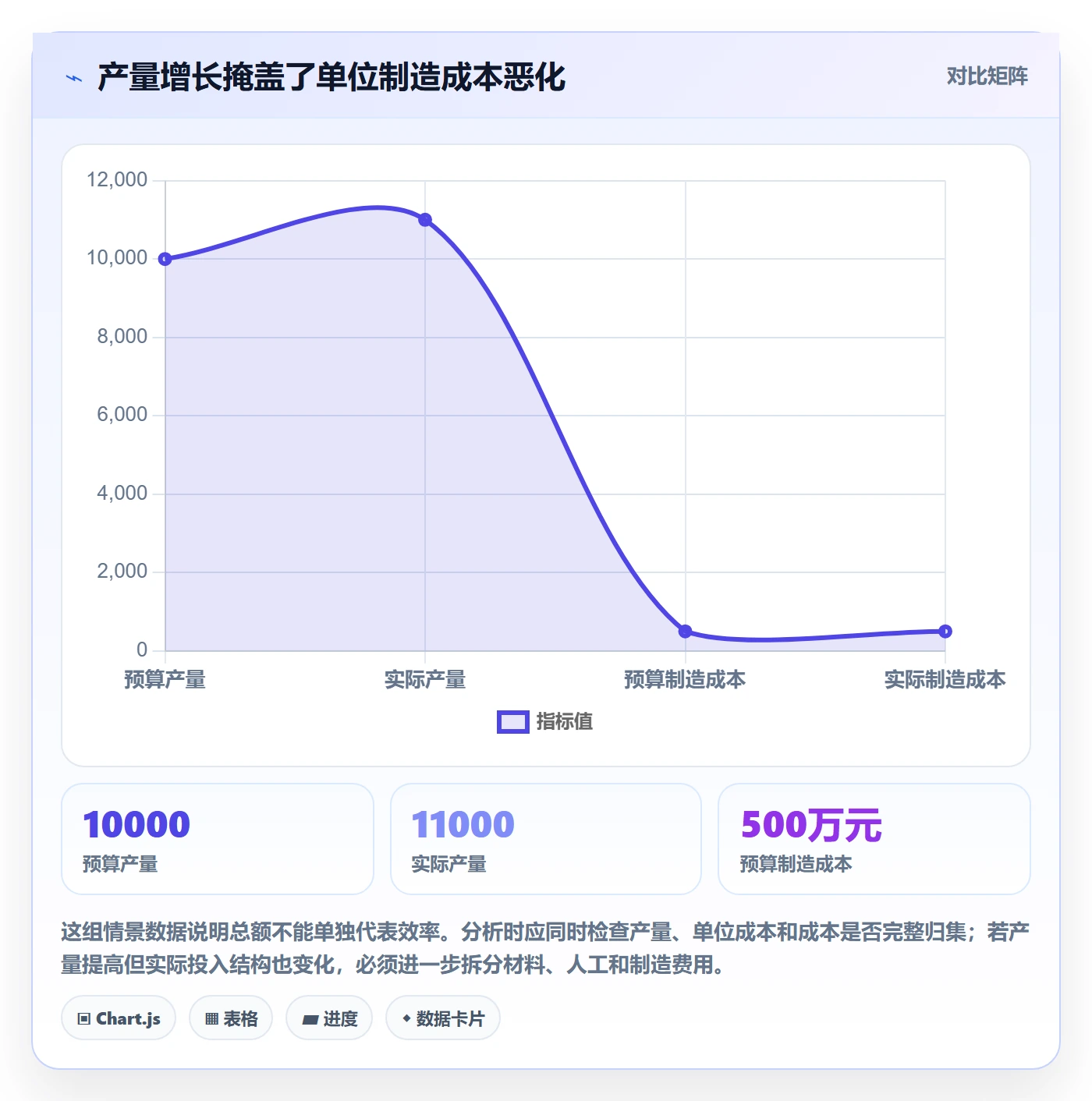Open the 10000 预算产量 data card
Viewport: 1092px width, 1101px height.
click(218, 839)
